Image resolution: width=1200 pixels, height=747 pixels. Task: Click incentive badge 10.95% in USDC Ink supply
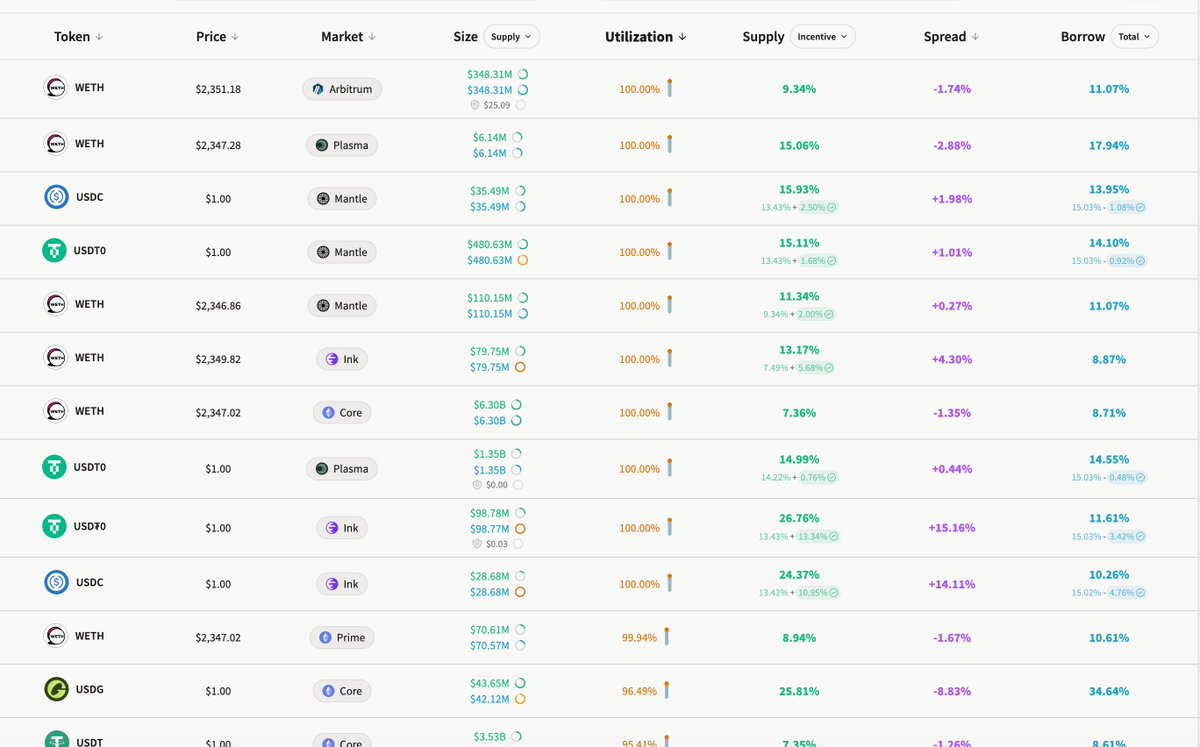tap(817, 592)
